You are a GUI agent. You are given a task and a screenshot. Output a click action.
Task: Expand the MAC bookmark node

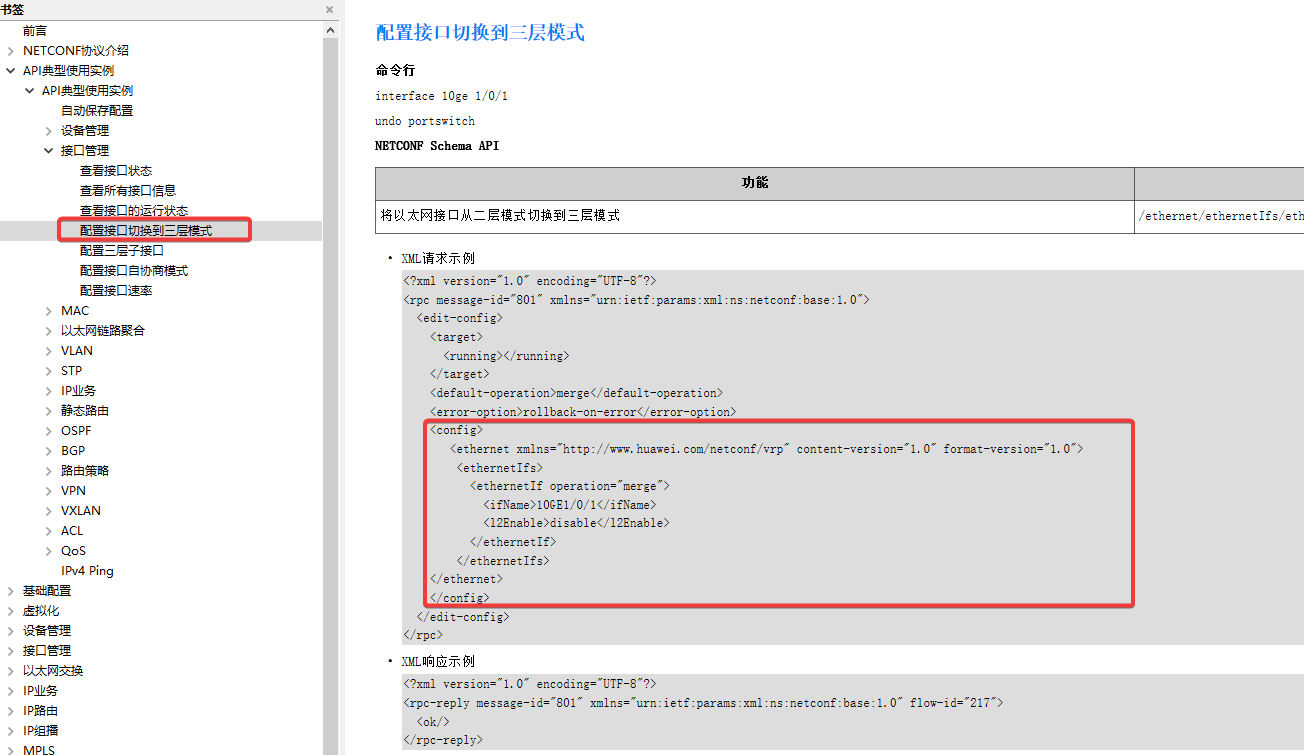[x=48, y=311]
